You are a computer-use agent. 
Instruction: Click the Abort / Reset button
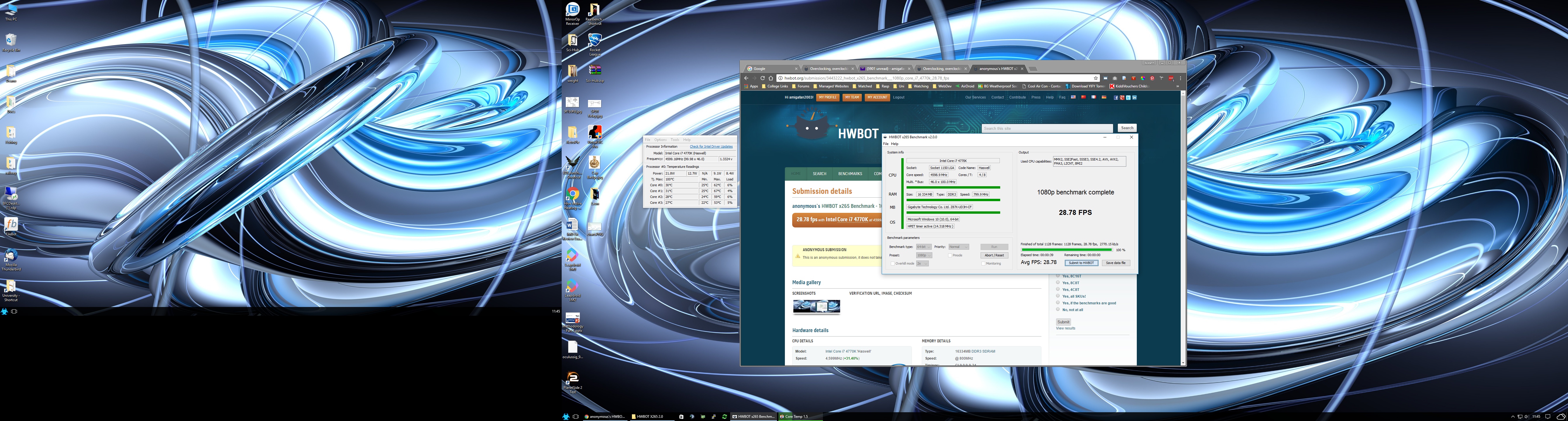click(x=995, y=256)
